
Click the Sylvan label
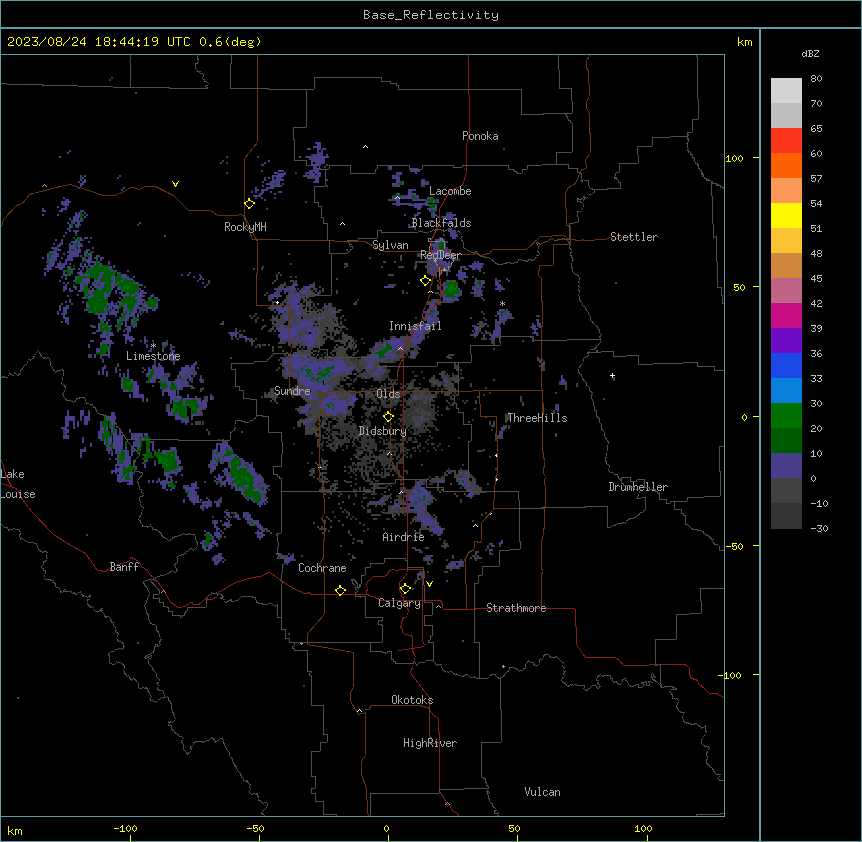click(390, 245)
